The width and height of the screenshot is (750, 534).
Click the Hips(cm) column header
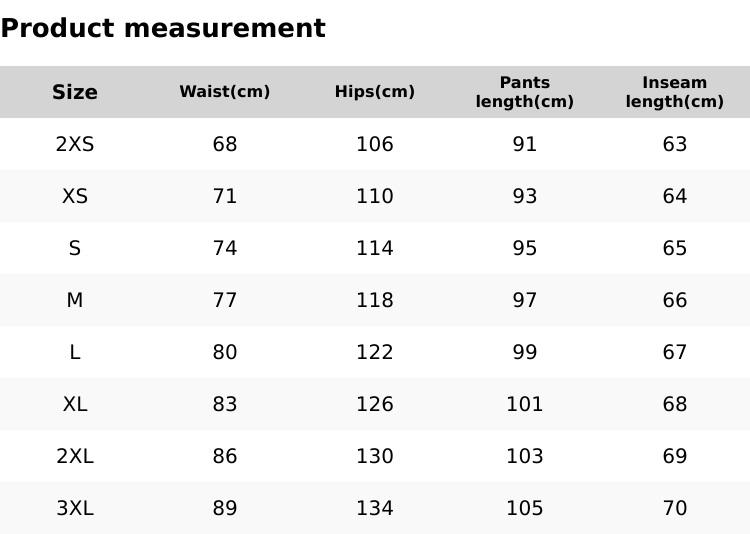coord(375,92)
